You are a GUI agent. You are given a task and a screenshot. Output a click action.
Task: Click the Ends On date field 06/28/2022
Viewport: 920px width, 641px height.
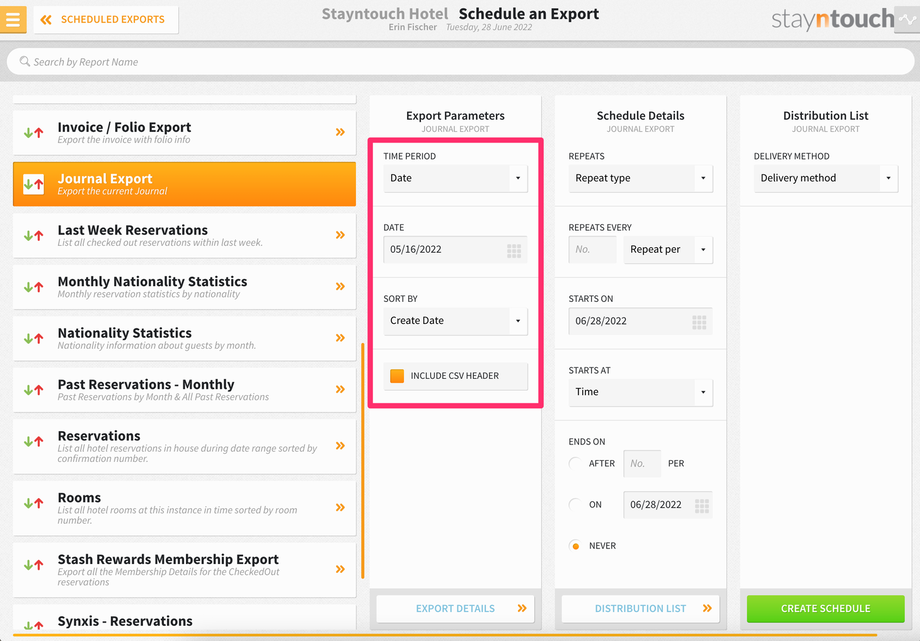[668, 505]
